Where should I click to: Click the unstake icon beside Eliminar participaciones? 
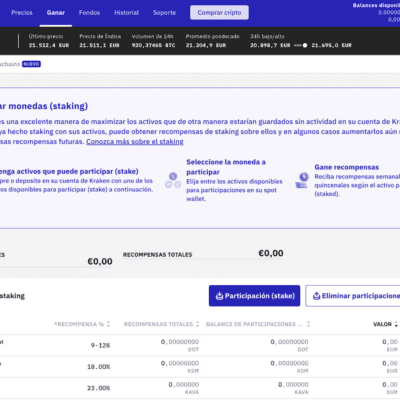point(316,296)
